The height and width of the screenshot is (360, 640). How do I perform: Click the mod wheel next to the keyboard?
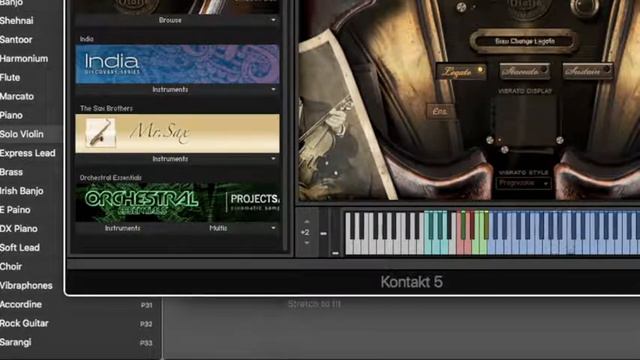click(335, 233)
